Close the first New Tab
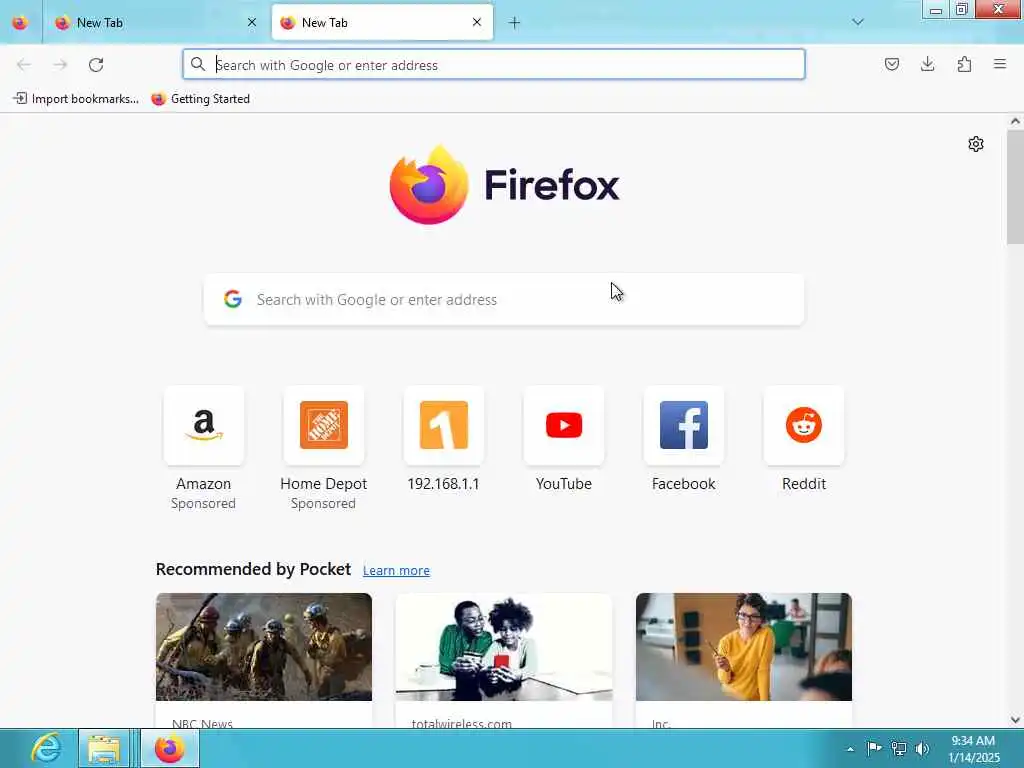 click(x=252, y=23)
